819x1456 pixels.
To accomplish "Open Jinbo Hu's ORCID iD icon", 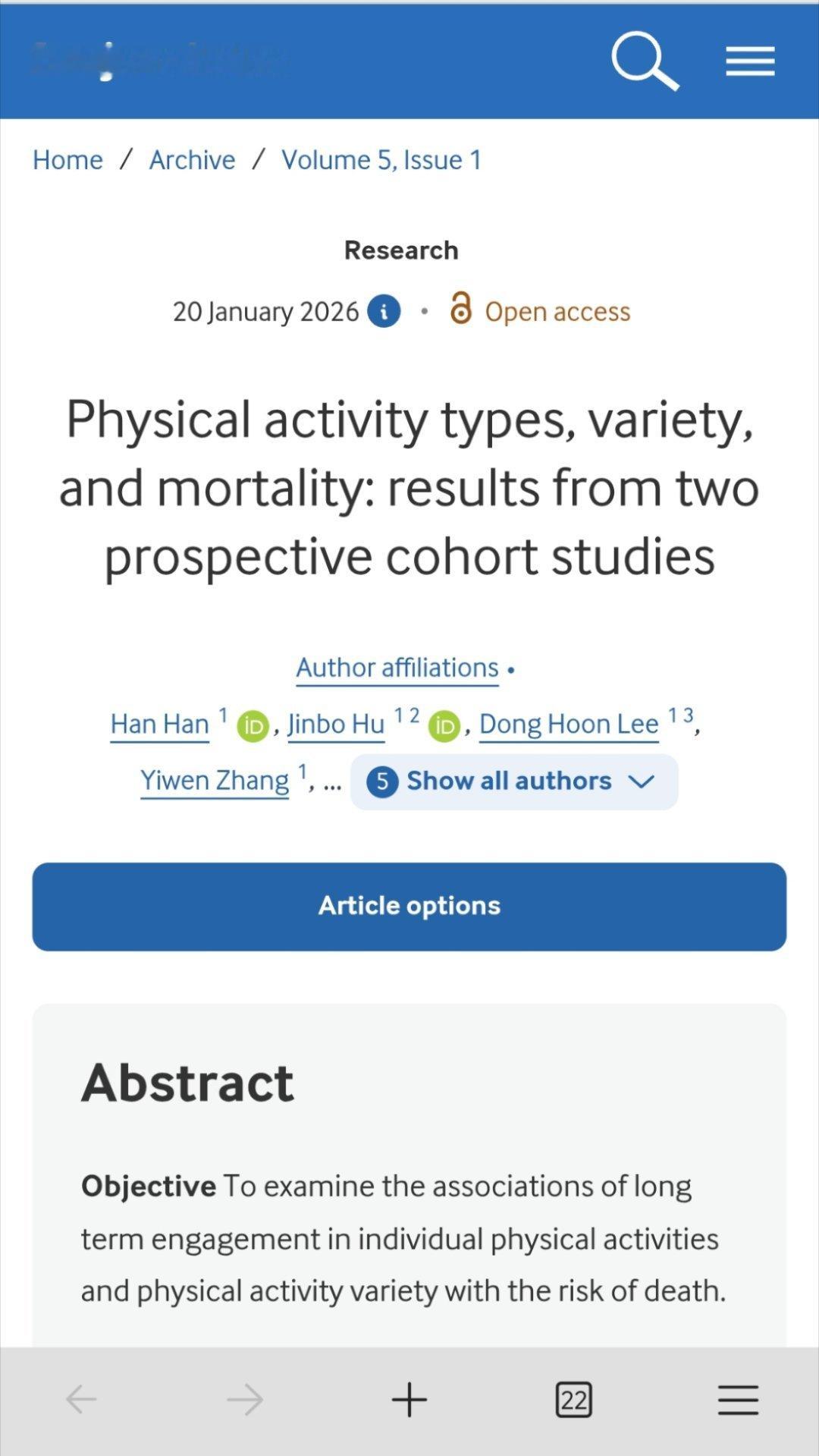I will click(444, 726).
